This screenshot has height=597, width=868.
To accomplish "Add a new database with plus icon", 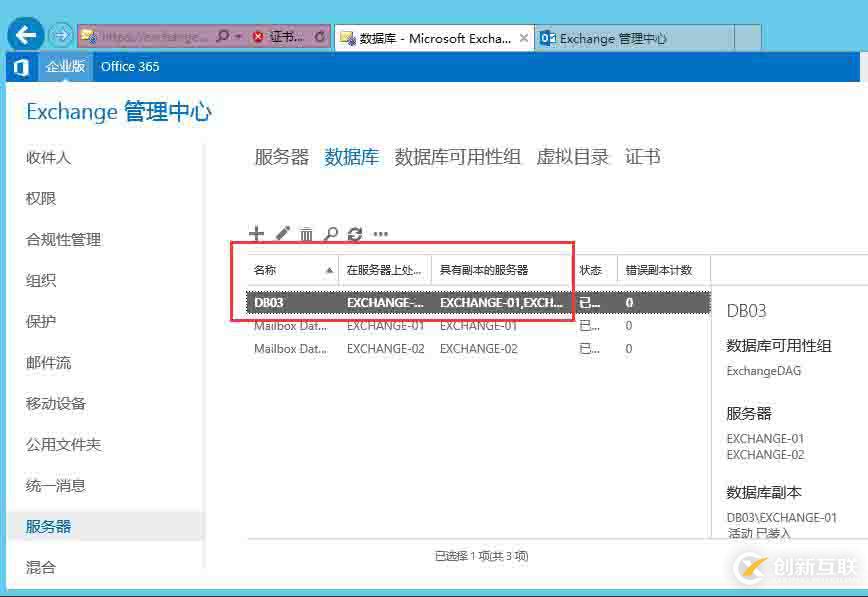I will (x=256, y=234).
